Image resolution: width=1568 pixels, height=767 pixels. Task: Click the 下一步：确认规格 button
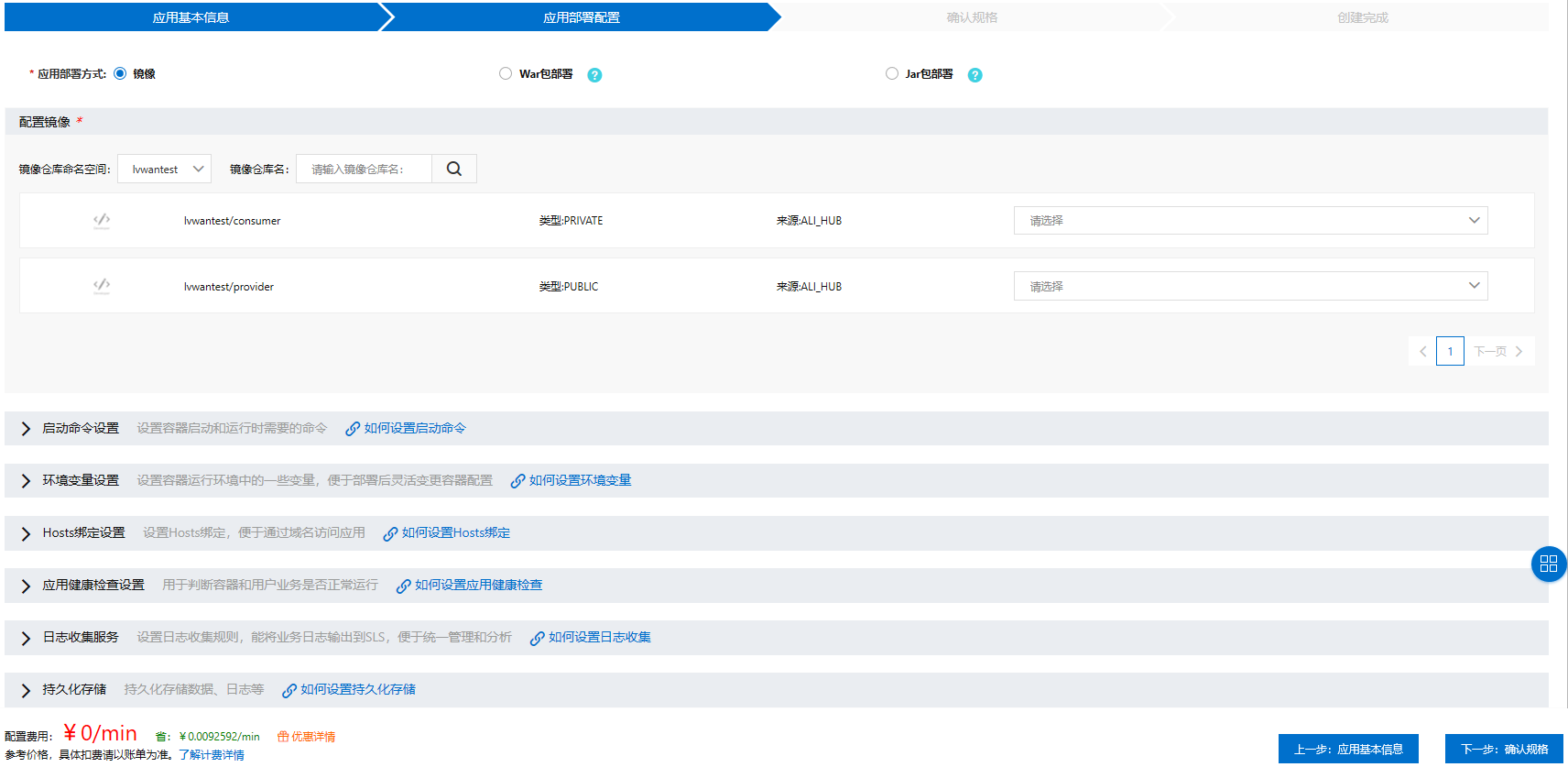pyautogui.click(x=1504, y=749)
